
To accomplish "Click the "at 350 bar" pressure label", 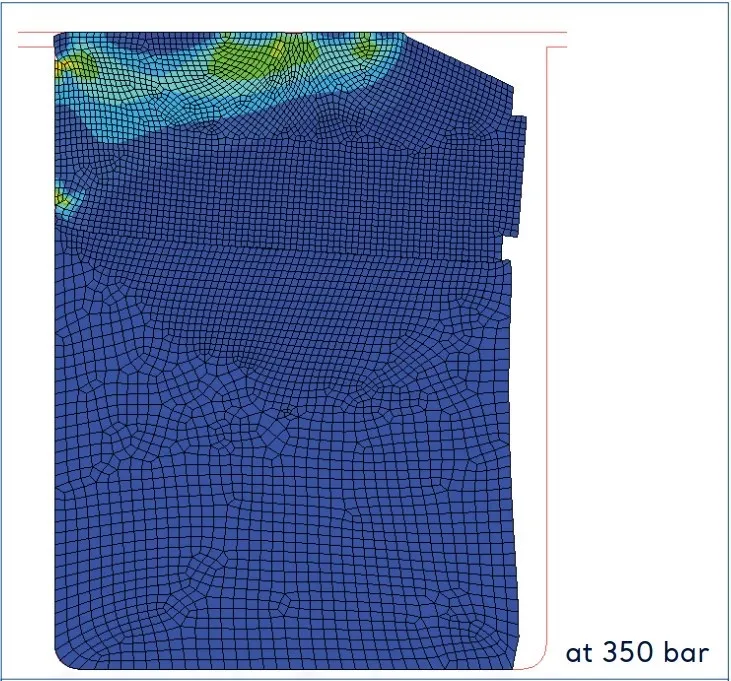I will tap(637, 652).
